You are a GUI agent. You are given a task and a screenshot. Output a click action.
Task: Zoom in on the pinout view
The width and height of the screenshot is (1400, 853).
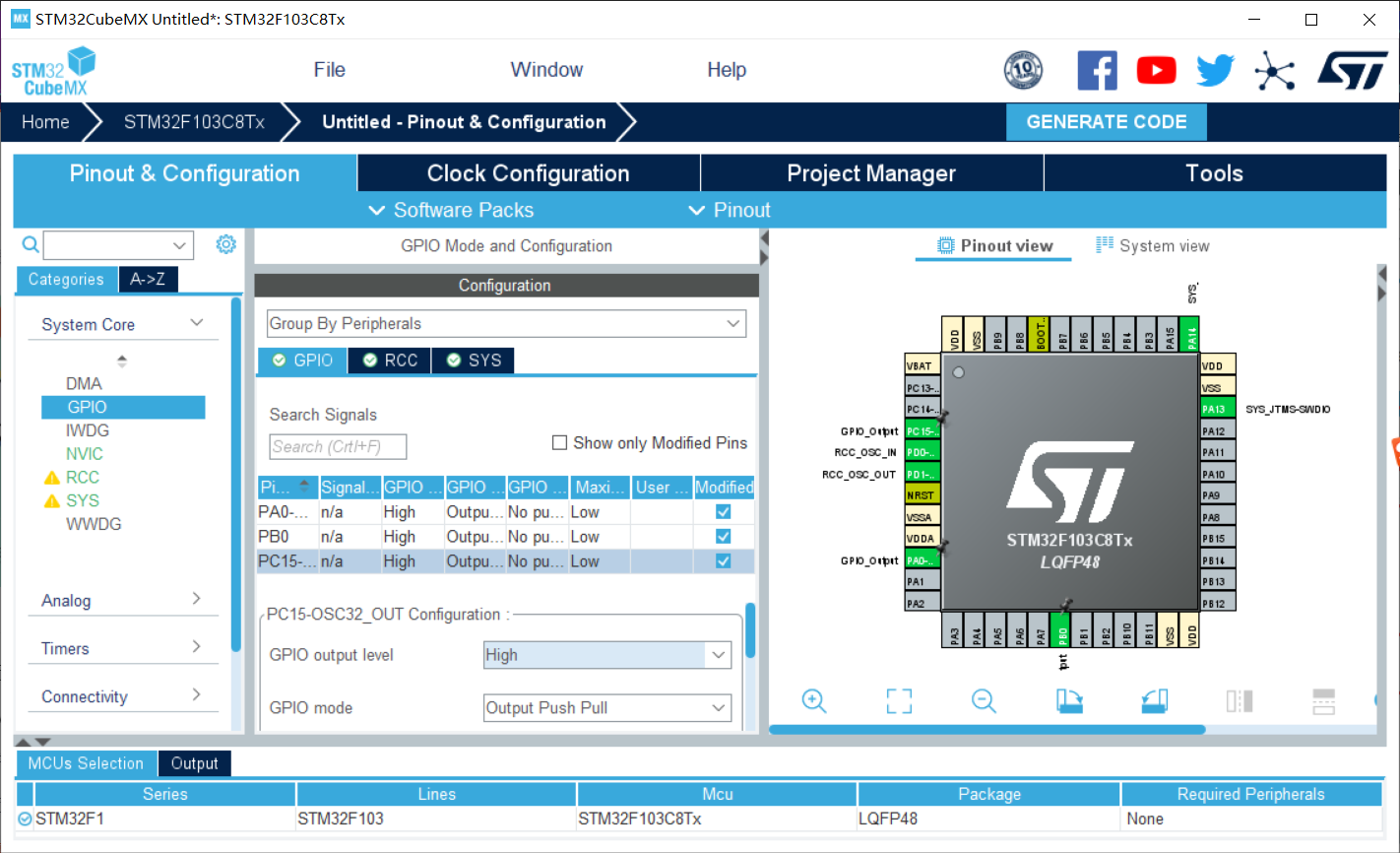click(x=814, y=701)
